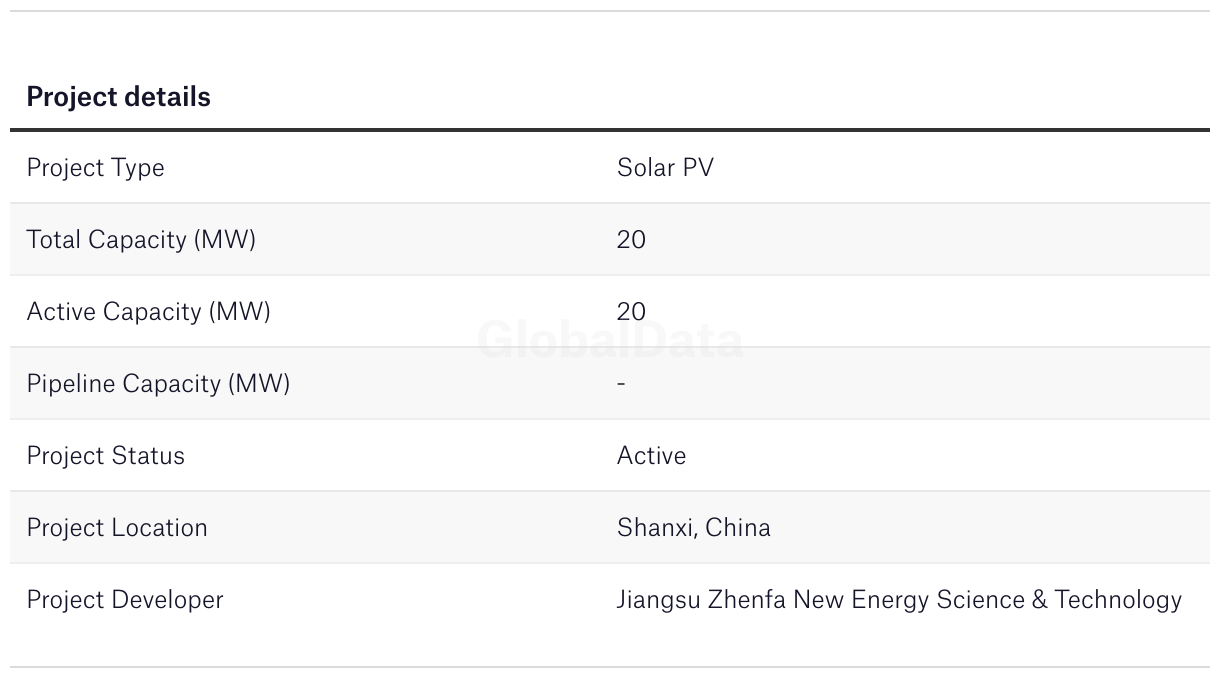Click the Active Capacity value of 20
The width and height of the screenshot is (1220, 678).
coord(631,312)
